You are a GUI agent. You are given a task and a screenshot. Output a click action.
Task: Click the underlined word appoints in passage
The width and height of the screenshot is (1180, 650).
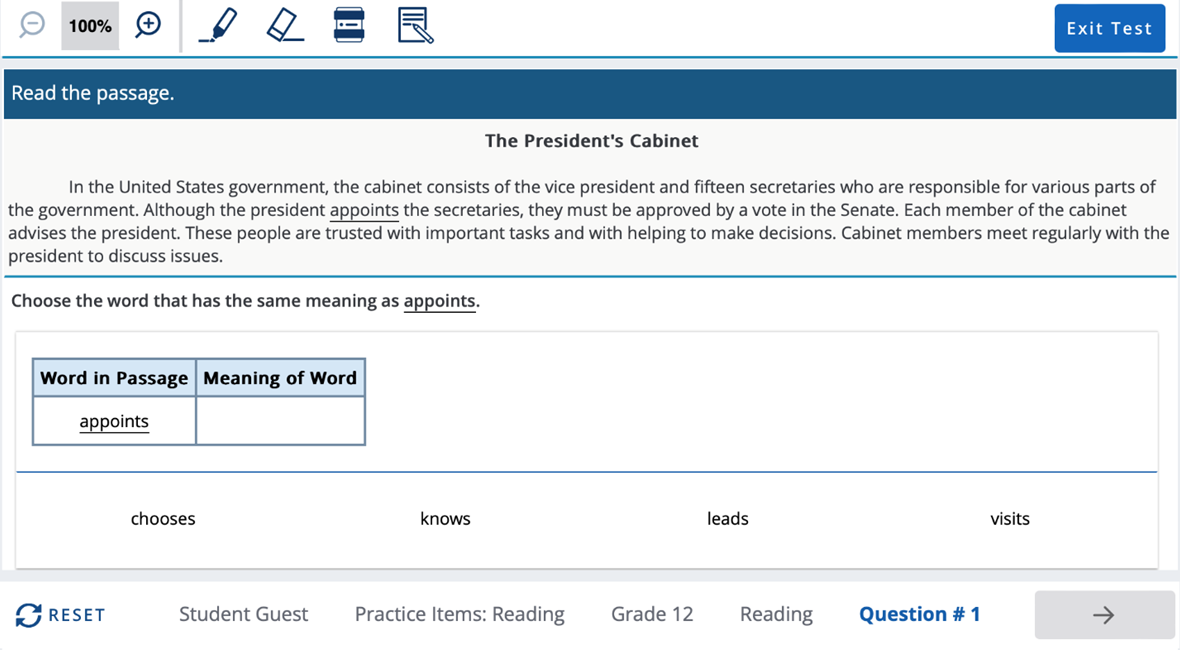click(x=364, y=210)
